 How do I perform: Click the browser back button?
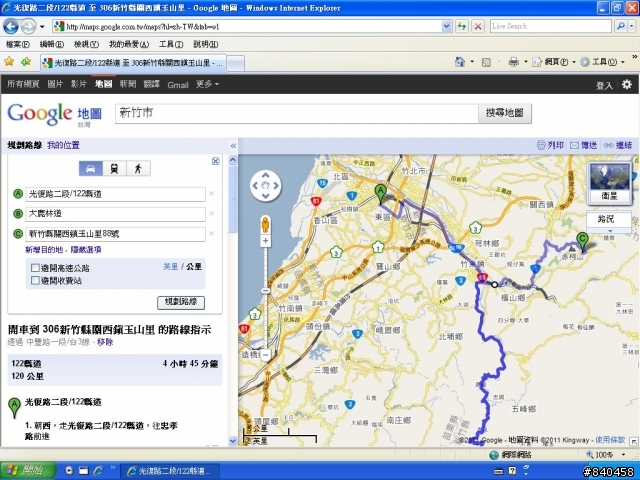[x=11, y=27]
